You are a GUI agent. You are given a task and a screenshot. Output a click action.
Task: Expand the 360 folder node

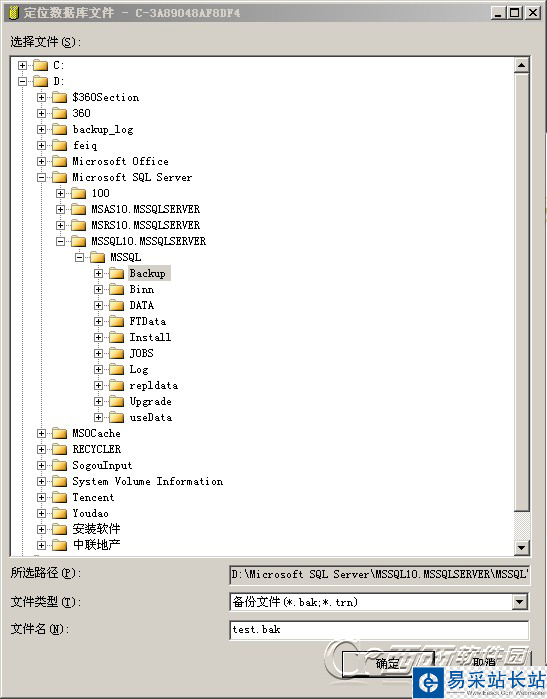click(41, 113)
